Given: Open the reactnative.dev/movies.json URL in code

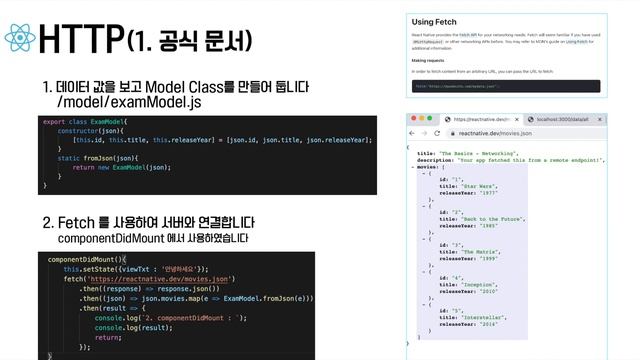Looking at the screenshot, I should click(x=159, y=279).
